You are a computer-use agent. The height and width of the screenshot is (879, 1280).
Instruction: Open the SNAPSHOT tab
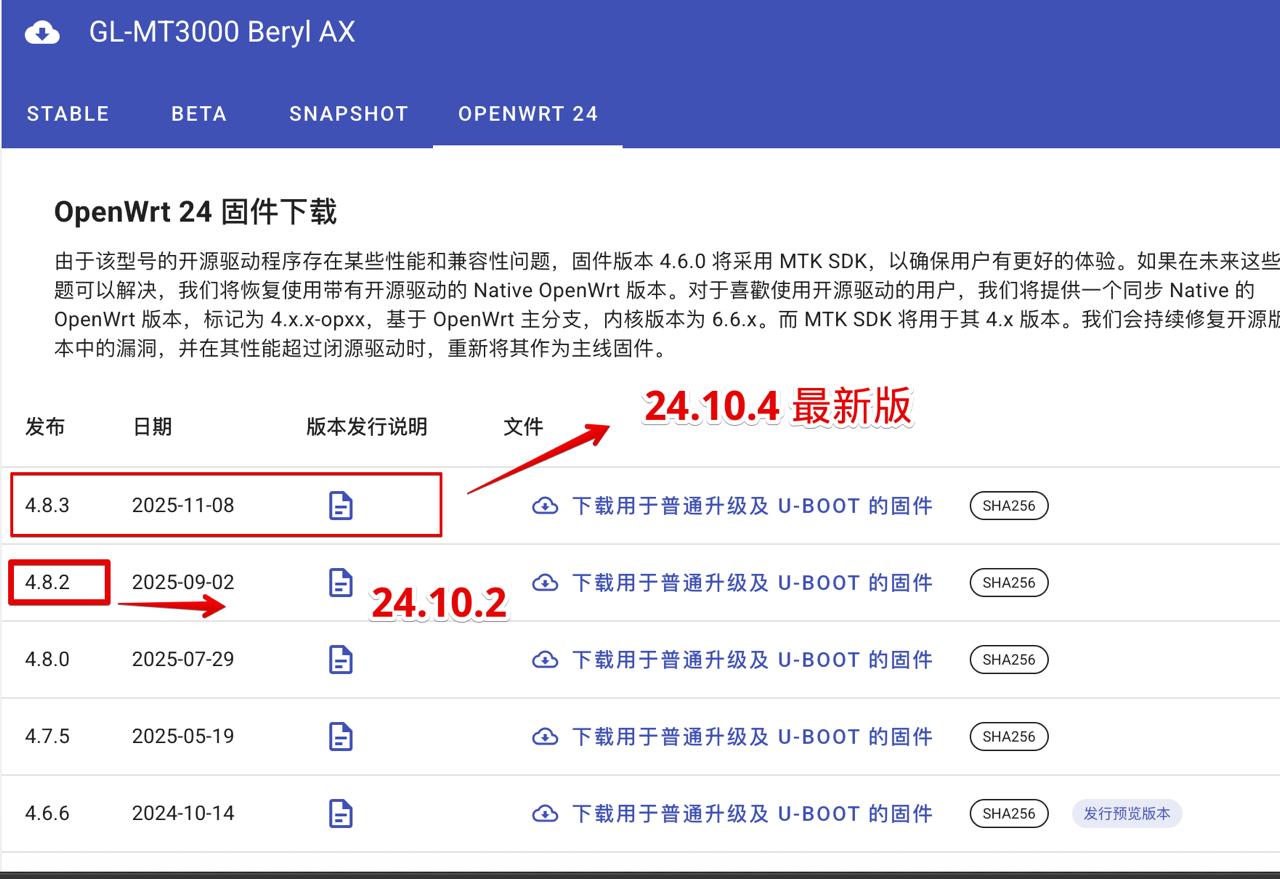coord(349,114)
